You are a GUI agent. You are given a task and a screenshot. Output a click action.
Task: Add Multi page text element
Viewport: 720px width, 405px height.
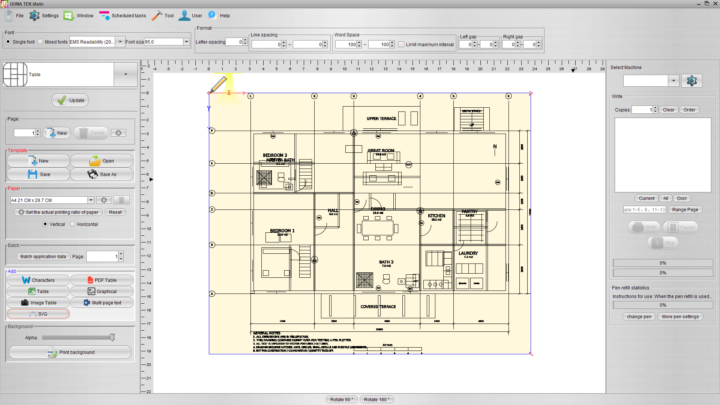[x=102, y=303]
